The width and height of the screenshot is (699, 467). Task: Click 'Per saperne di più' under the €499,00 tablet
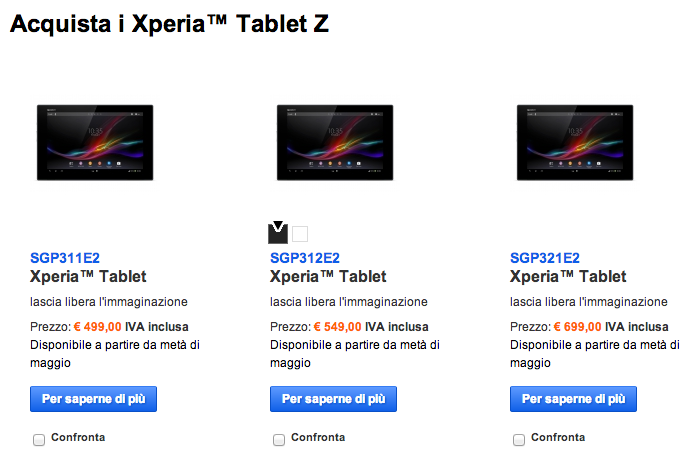(94, 399)
